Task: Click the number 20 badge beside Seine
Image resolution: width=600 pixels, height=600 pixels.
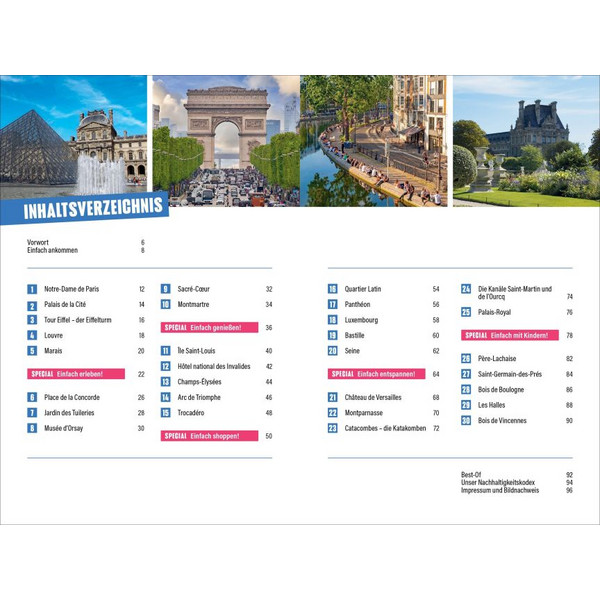Action: pyautogui.click(x=333, y=351)
